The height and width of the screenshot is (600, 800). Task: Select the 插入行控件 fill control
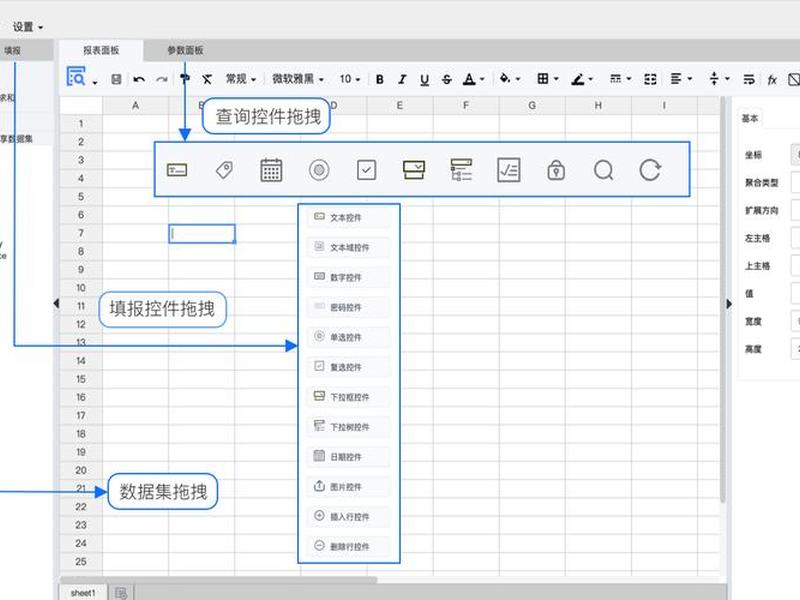(348, 517)
